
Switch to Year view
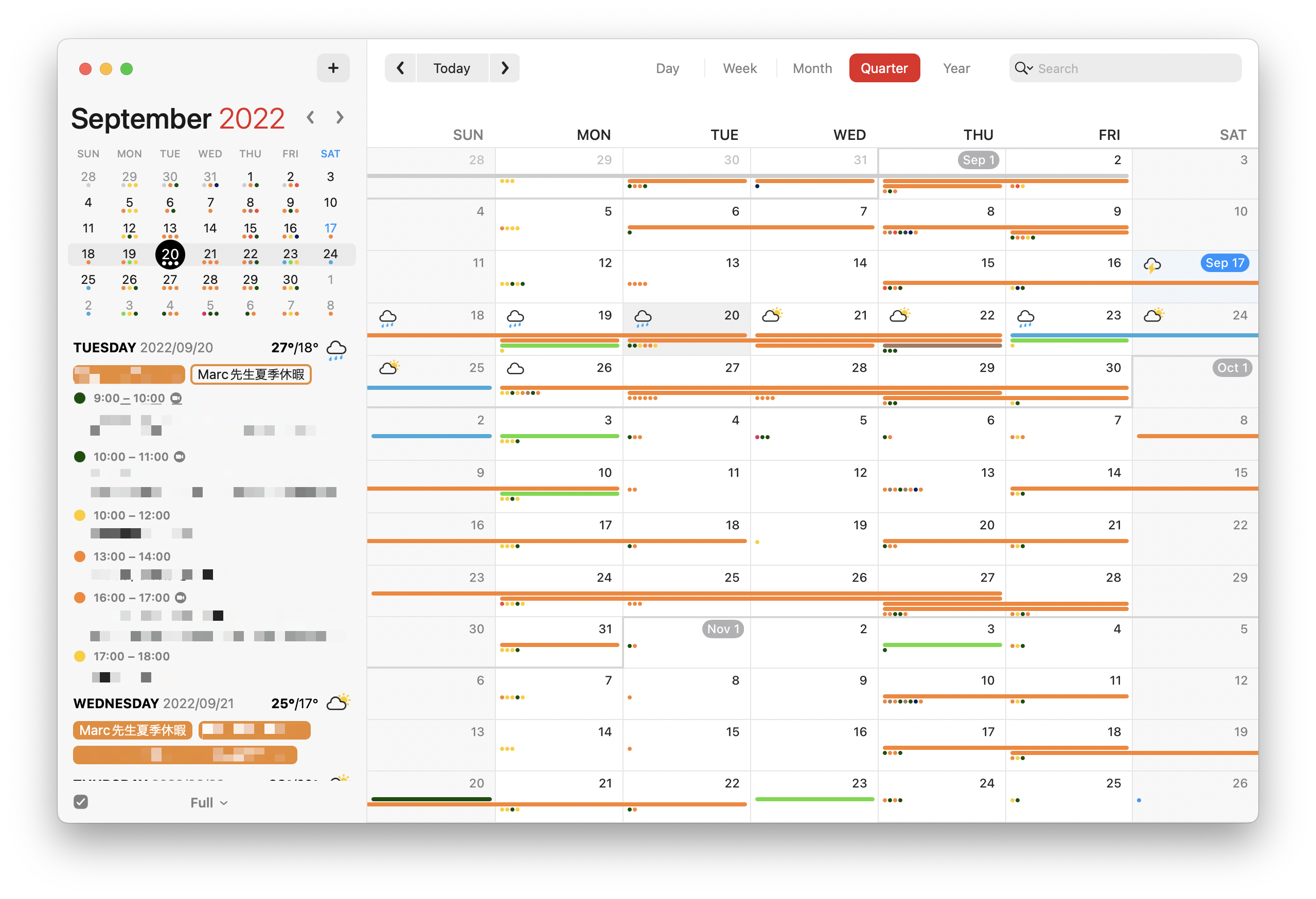pyautogui.click(x=956, y=68)
